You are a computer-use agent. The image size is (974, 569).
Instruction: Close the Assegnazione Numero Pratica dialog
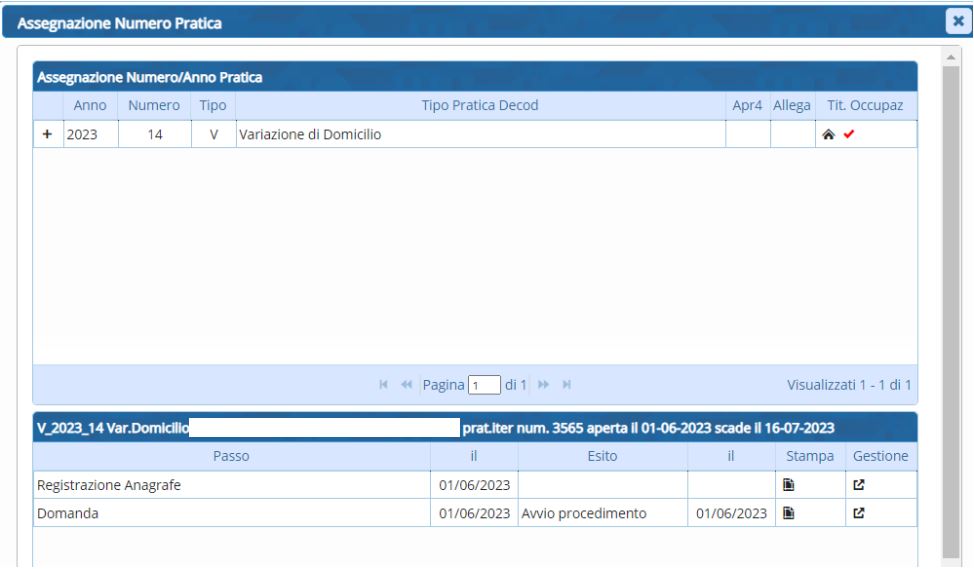click(962, 19)
